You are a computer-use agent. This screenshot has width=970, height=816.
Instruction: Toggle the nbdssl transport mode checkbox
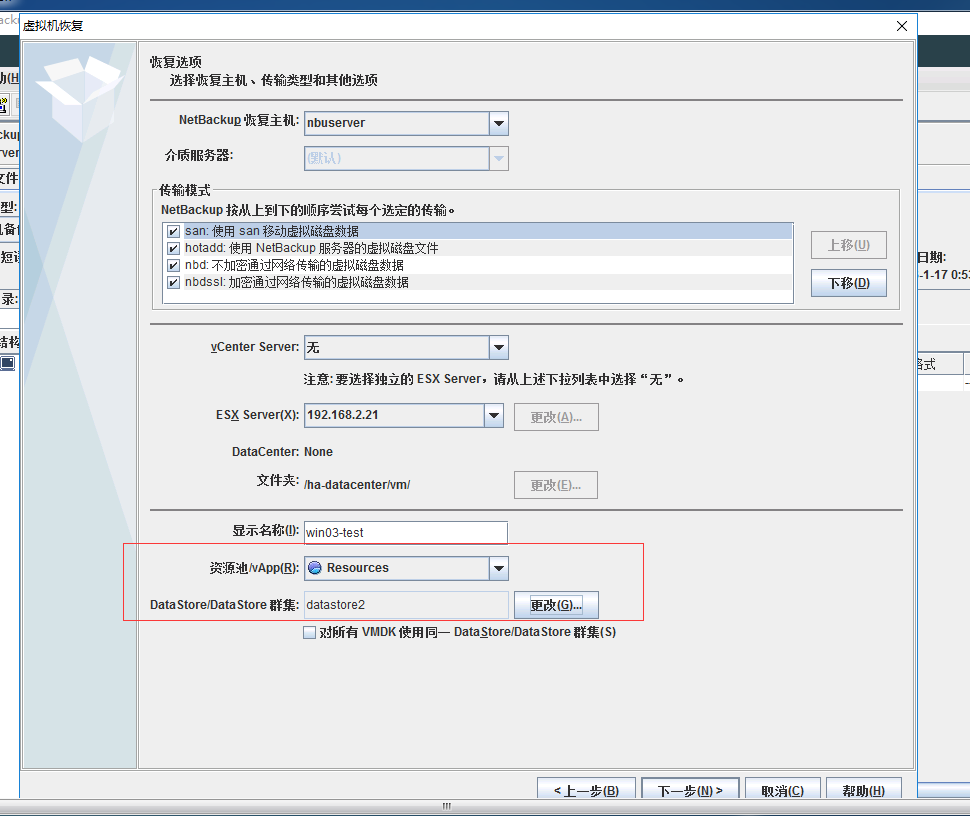coord(173,283)
